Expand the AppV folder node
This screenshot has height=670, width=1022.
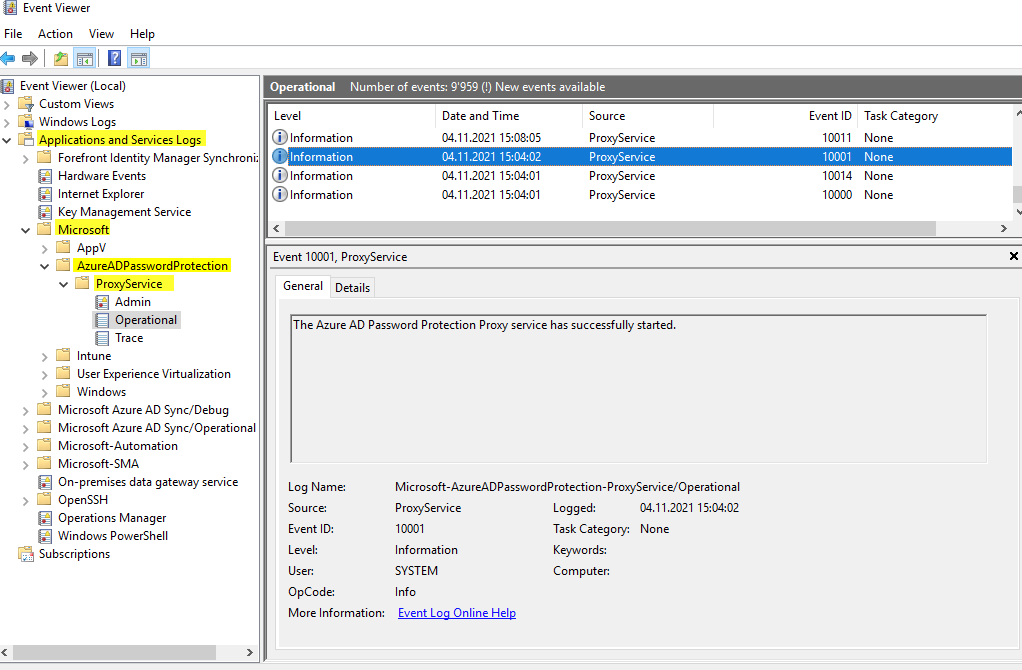pyautogui.click(x=44, y=248)
